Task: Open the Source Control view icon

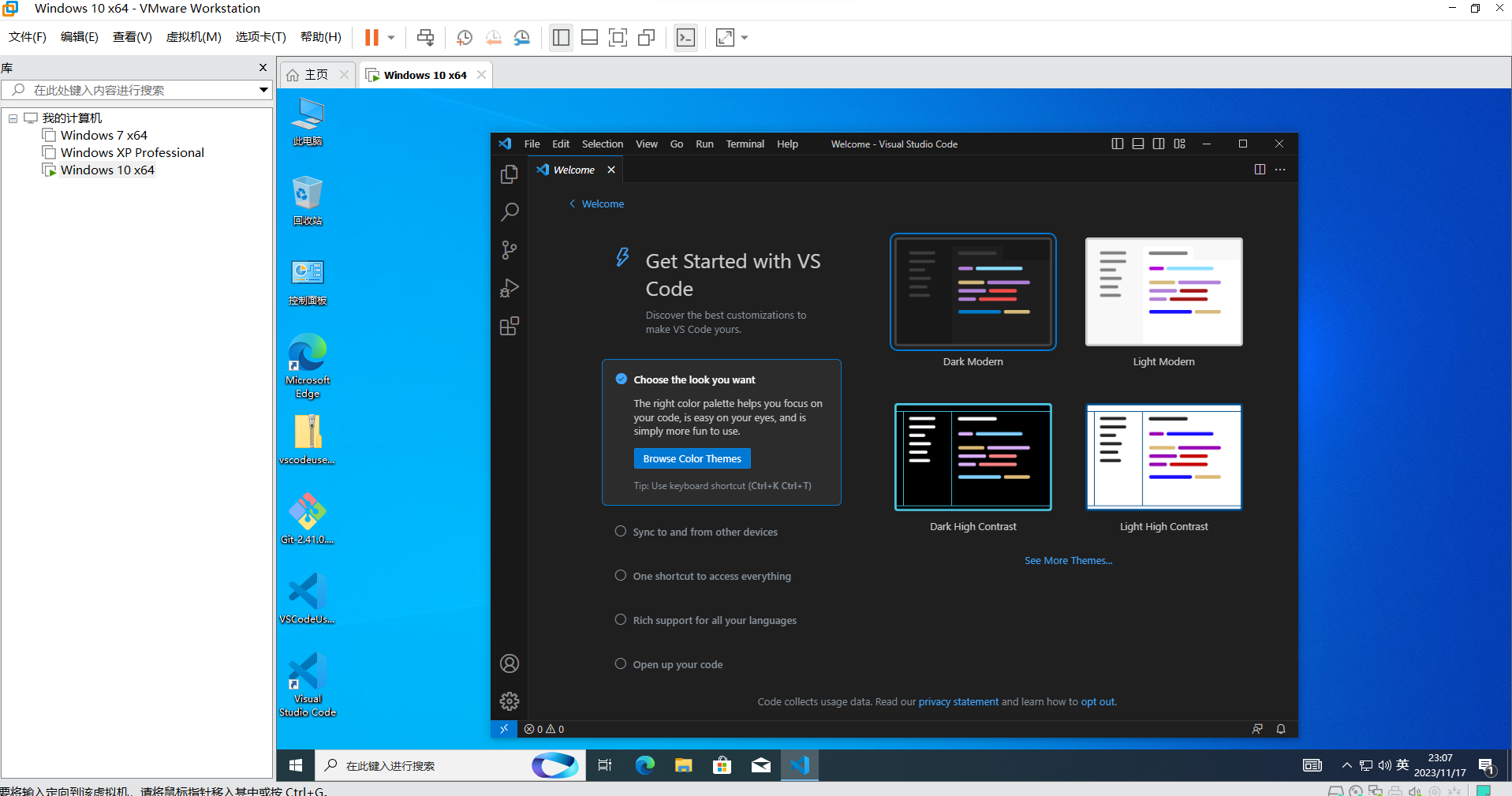Action: point(510,250)
